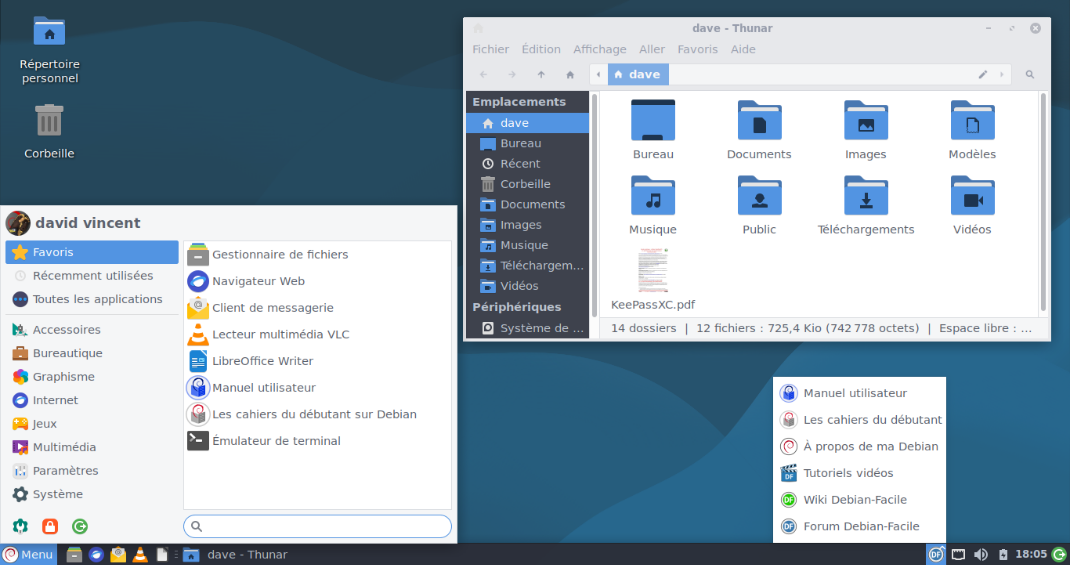Viewport: 1070px width, 565px height.
Task: Select the Favoris category in menu
Action: pyautogui.click(x=92, y=252)
